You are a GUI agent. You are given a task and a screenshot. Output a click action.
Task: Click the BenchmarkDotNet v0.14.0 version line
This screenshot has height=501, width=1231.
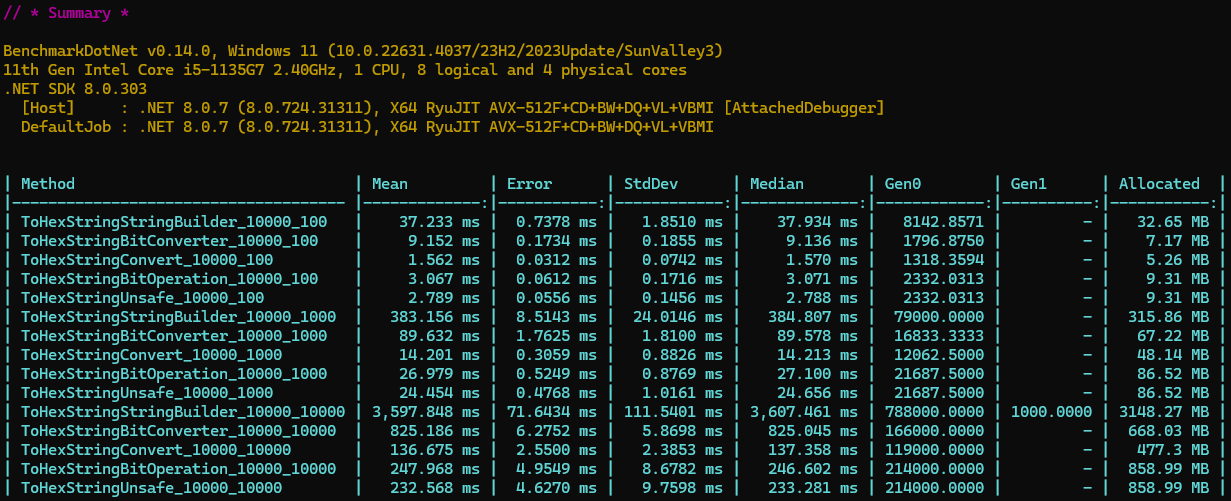click(x=363, y=51)
